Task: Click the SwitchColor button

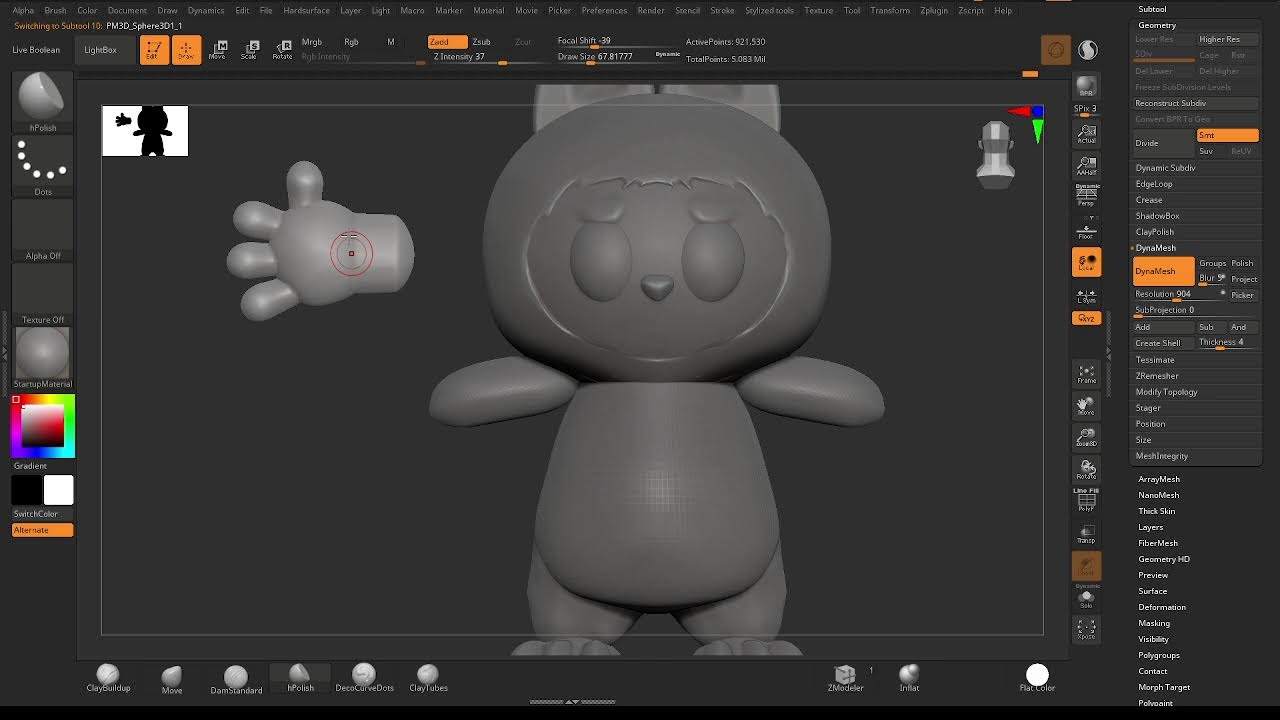Action: [42, 514]
